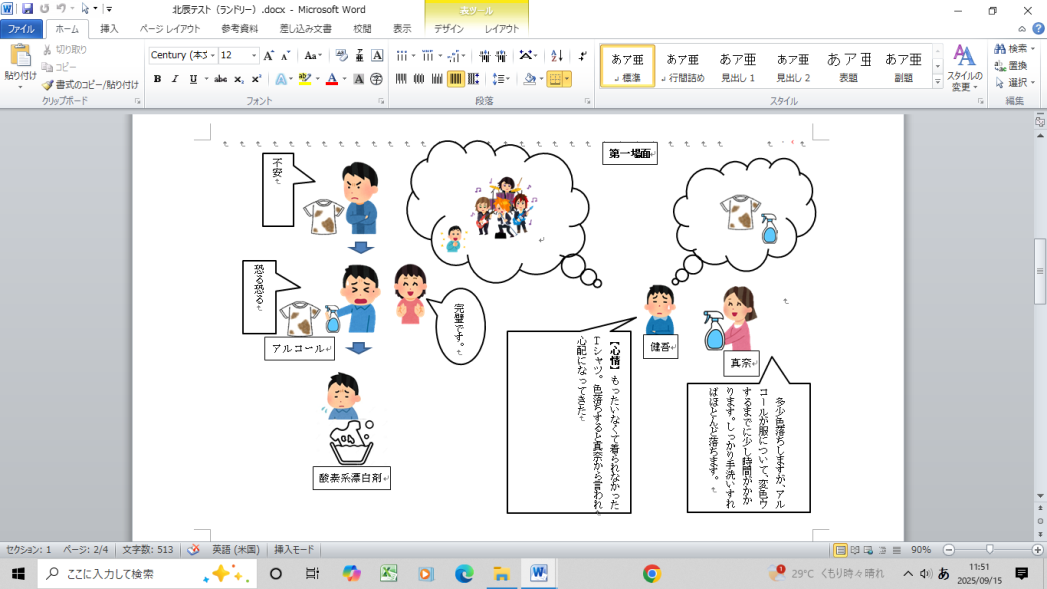This screenshot has height=589, width=1047.
Task: Apply the 見出し 1 heading style
Action: [738, 66]
